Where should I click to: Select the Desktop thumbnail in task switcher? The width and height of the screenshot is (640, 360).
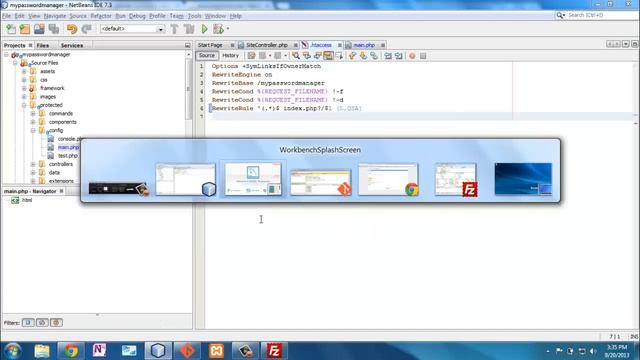[x=523, y=179]
